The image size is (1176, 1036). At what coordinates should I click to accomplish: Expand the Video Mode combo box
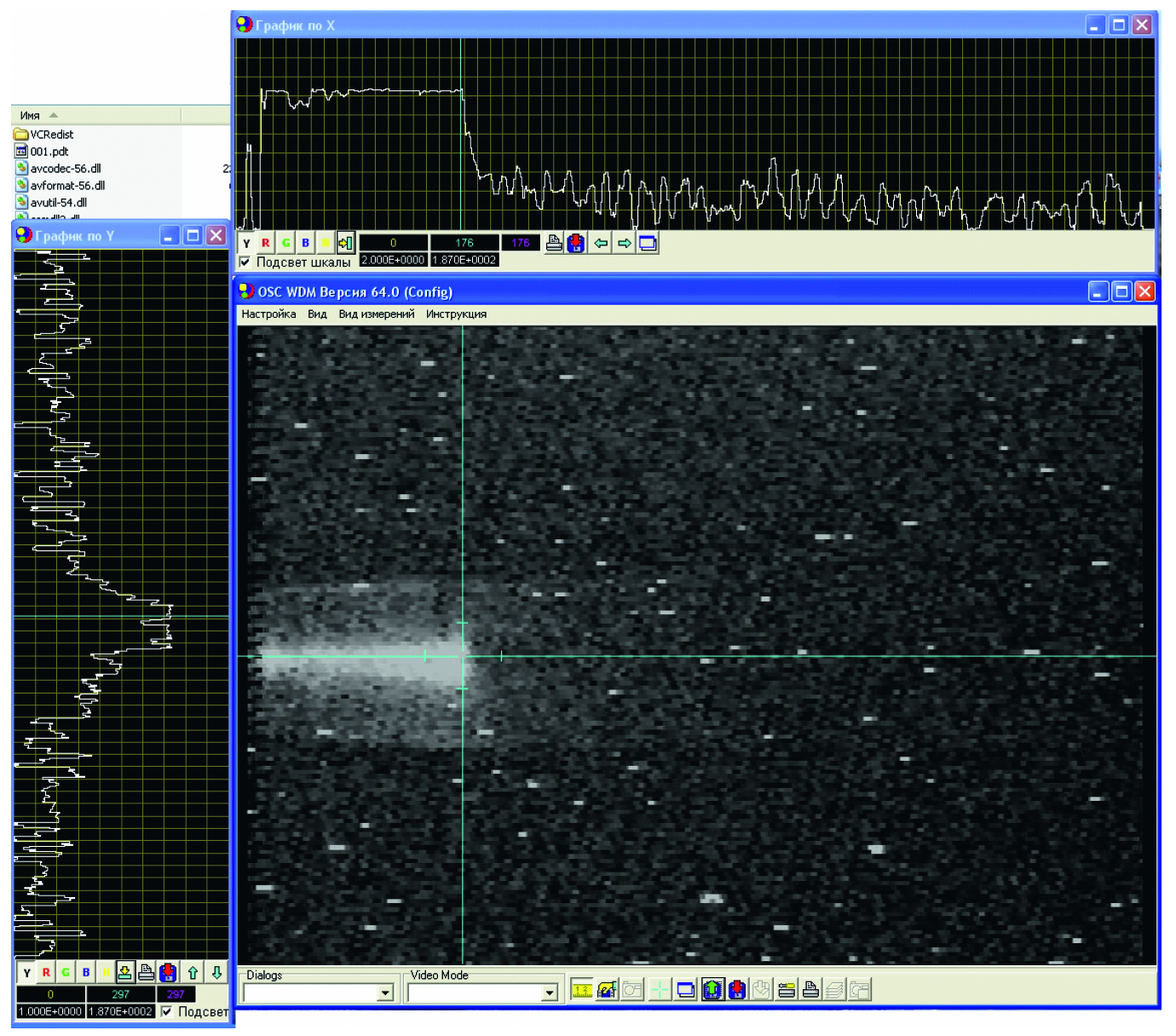pyautogui.click(x=550, y=993)
